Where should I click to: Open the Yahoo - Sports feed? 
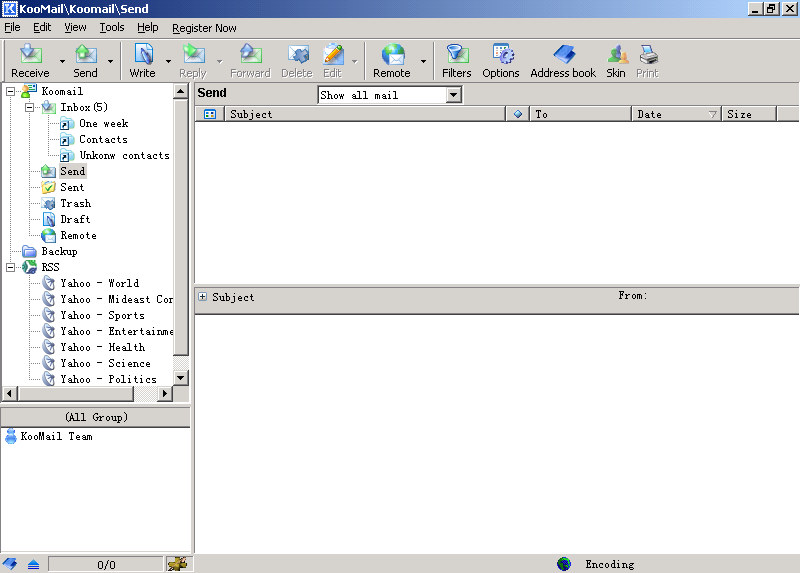pyautogui.click(x=102, y=315)
